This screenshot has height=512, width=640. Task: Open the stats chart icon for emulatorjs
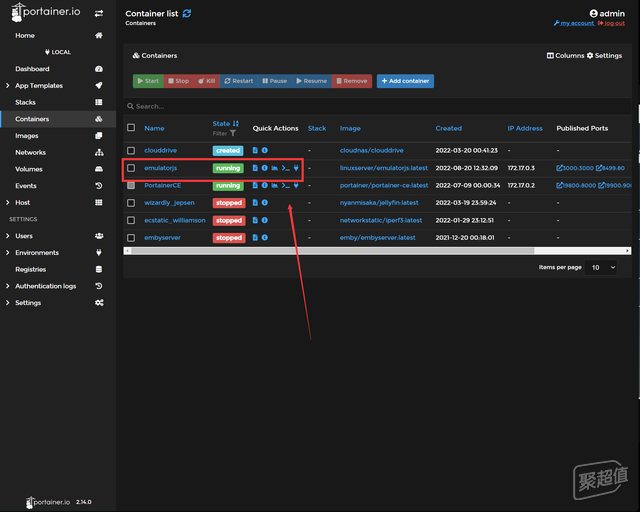(275, 168)
